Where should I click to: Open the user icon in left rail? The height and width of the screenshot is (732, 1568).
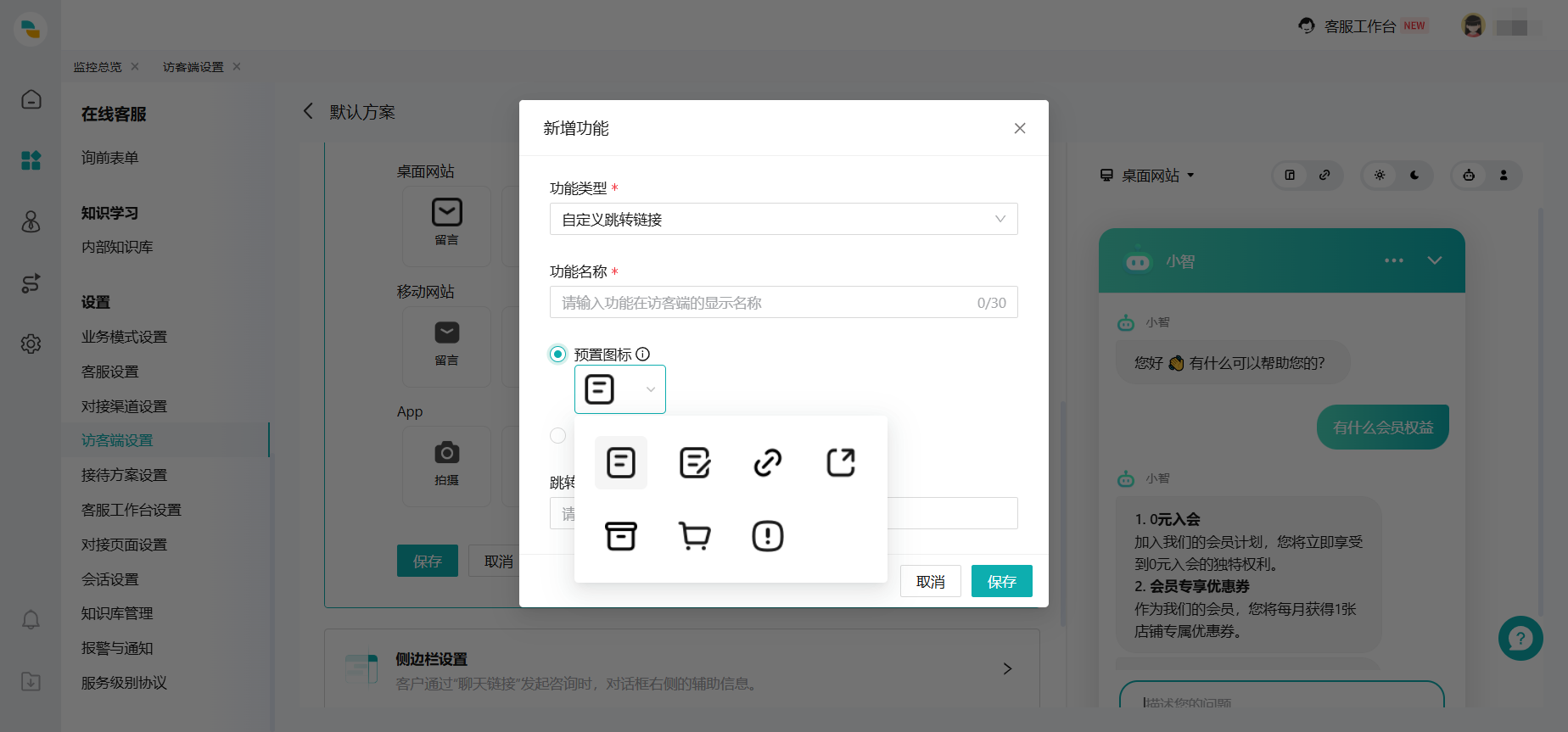(31, 221)
